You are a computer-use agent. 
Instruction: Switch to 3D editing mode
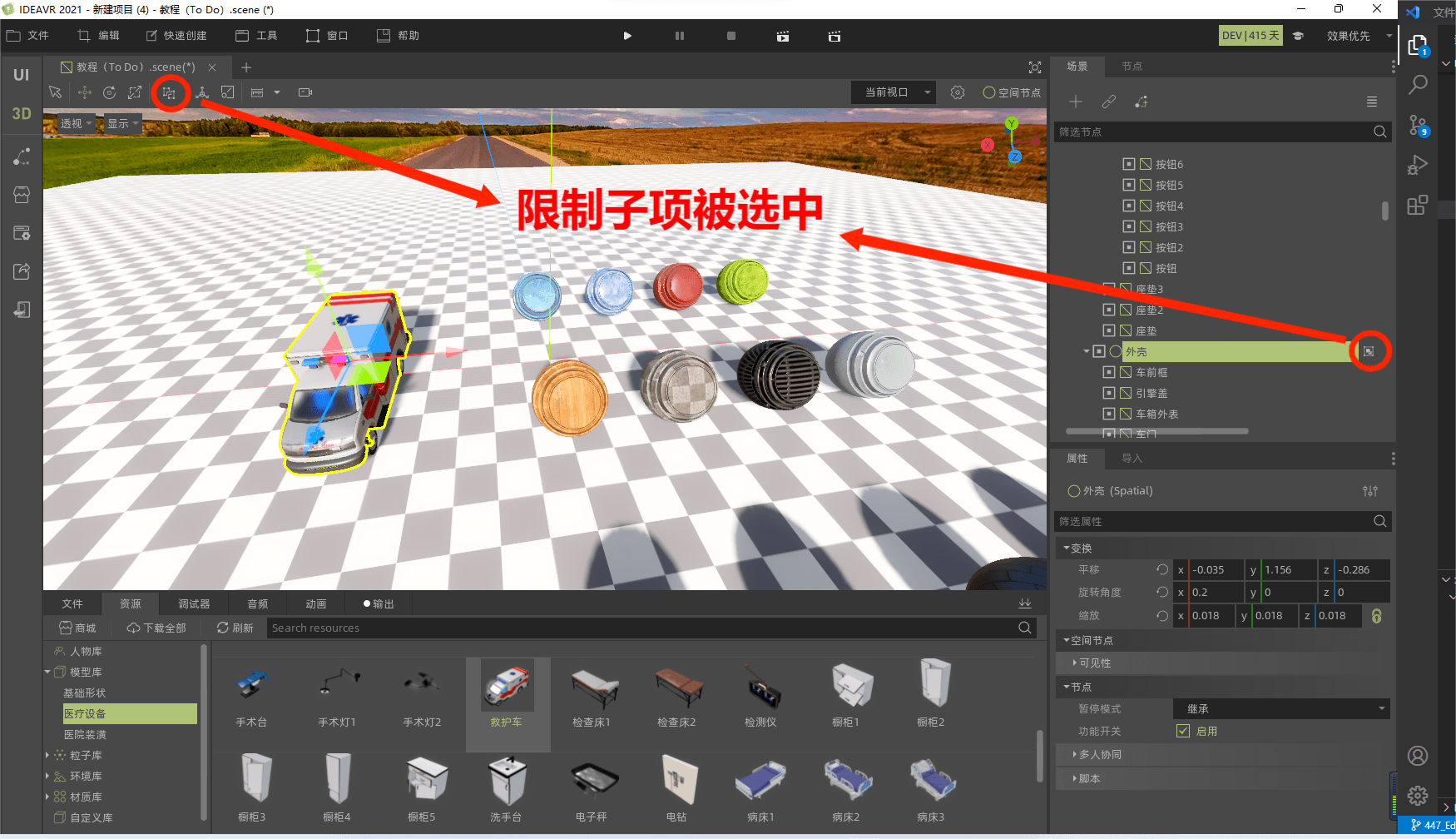[22, 114]
